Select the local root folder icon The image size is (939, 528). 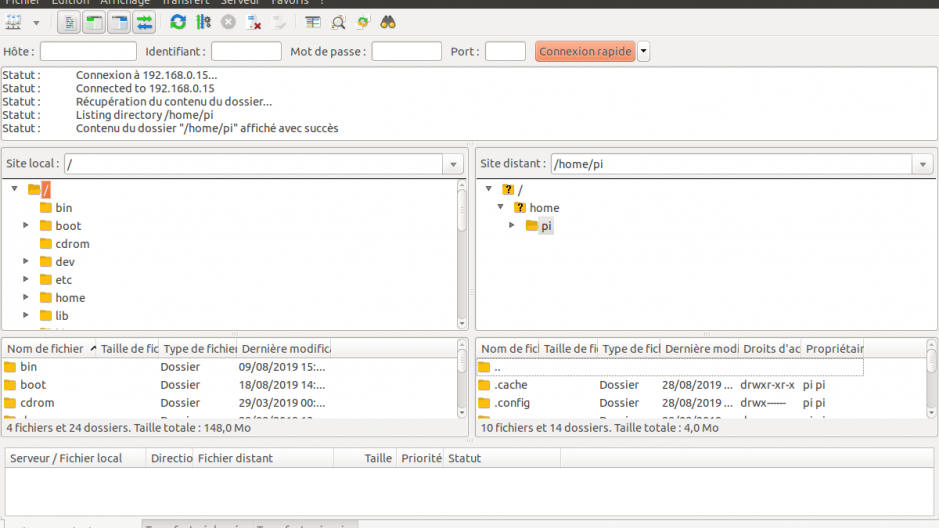(x=34, y=190)
